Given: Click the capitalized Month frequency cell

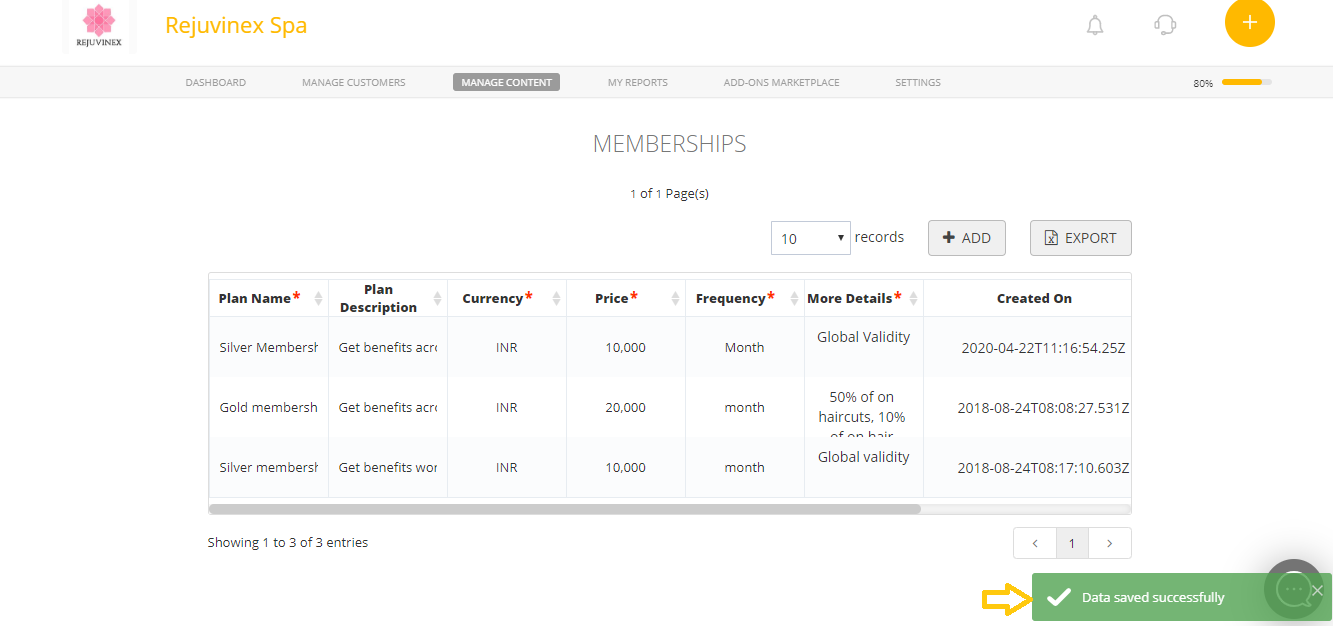Looking at the screenshot, I should click(x=745, y=347).
